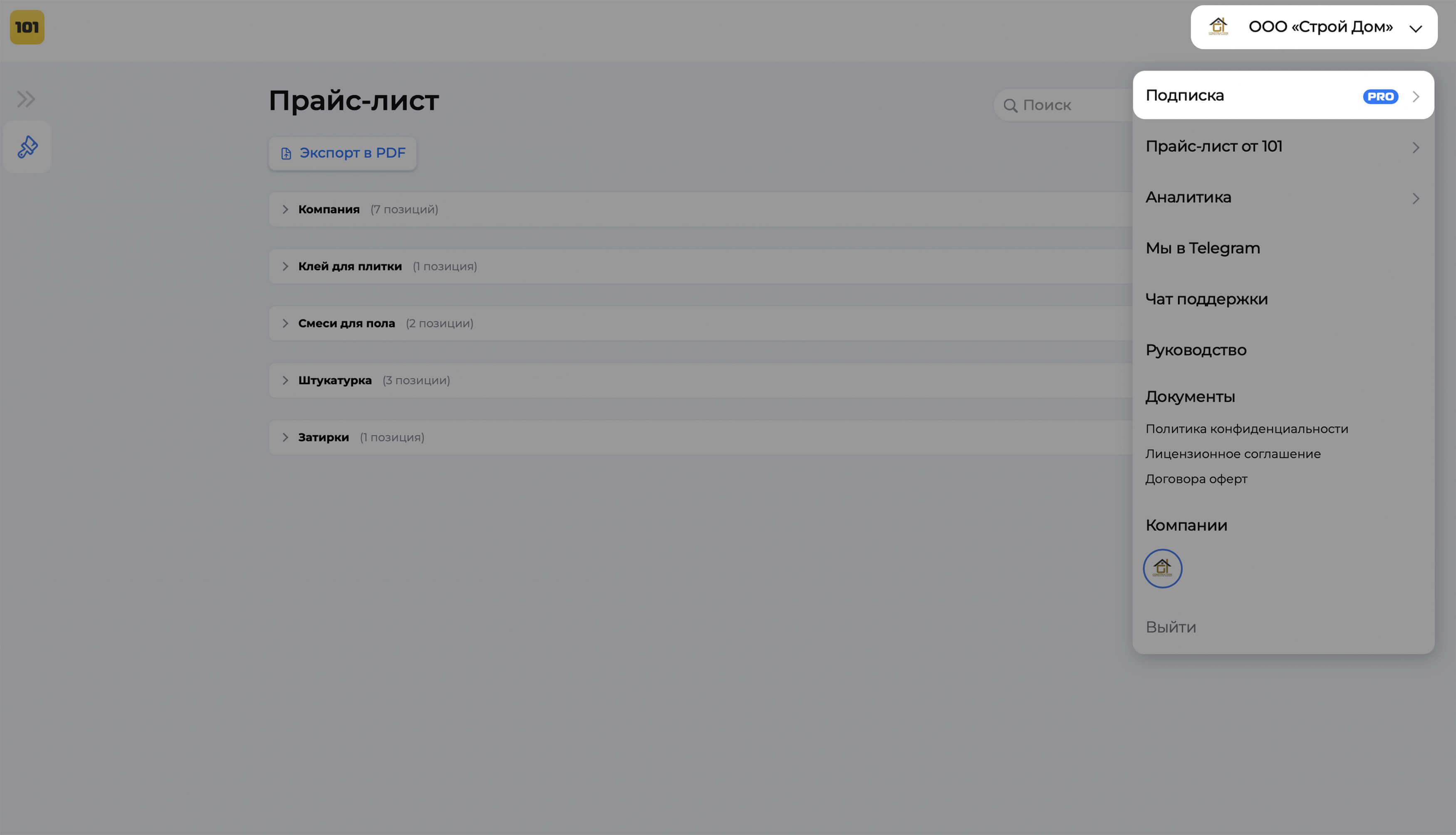Expand the sidebar with double-chevron icon

(26, 99)
